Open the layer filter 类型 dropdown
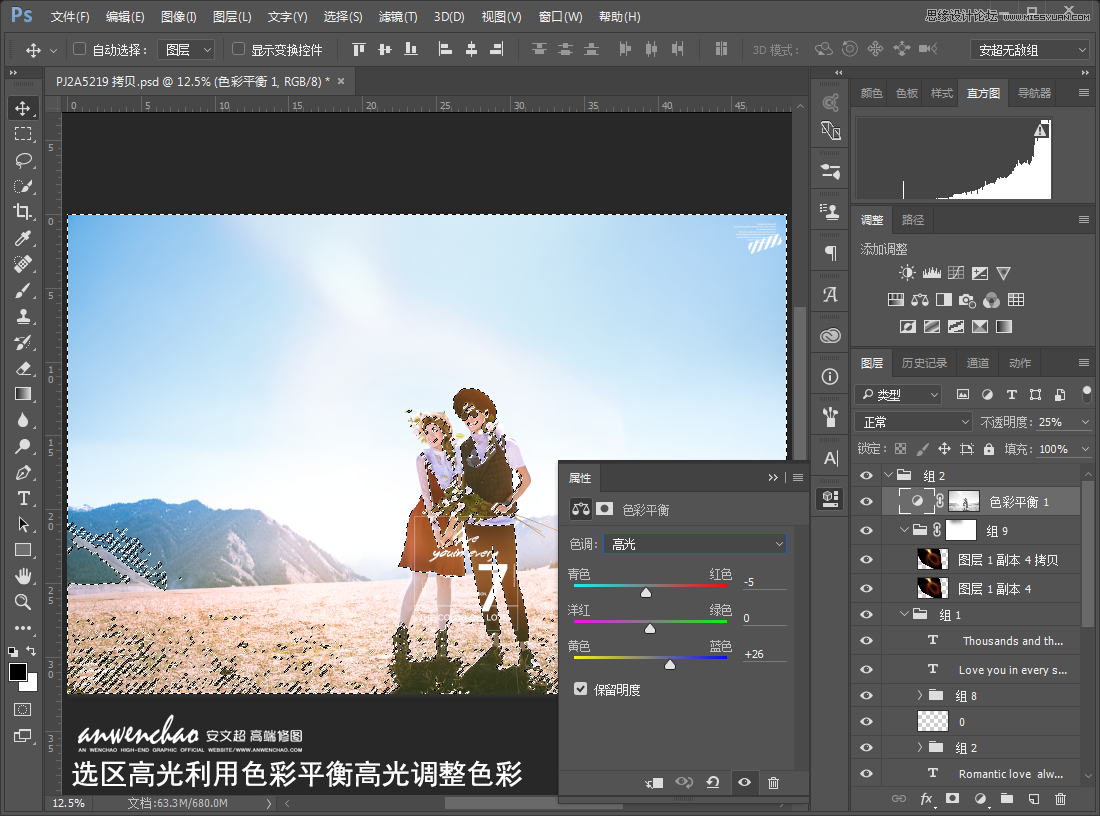This screenshot has width=1100, height=816. [898, 394]
